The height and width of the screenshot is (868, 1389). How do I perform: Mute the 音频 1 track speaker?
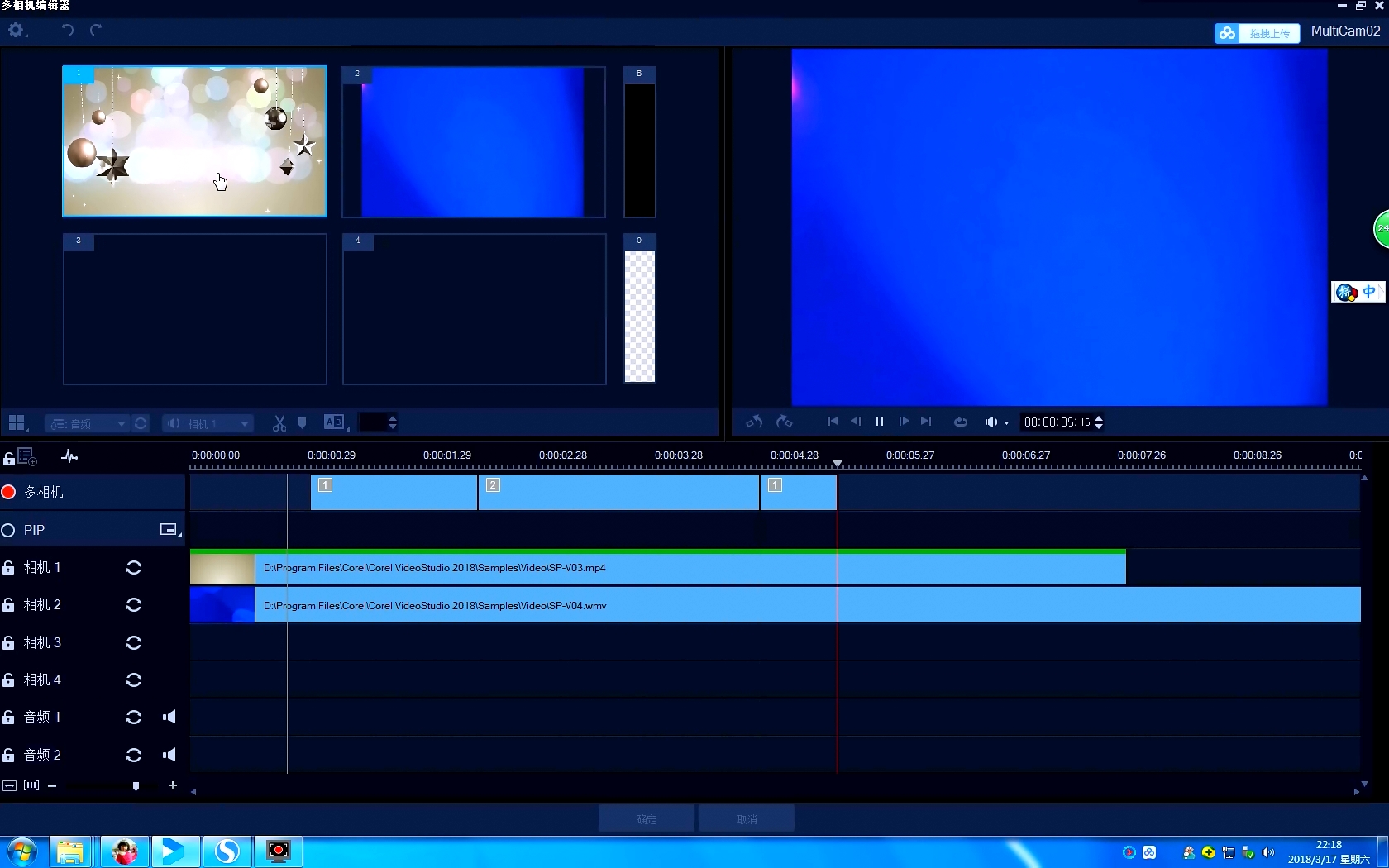tap(169, 718)
